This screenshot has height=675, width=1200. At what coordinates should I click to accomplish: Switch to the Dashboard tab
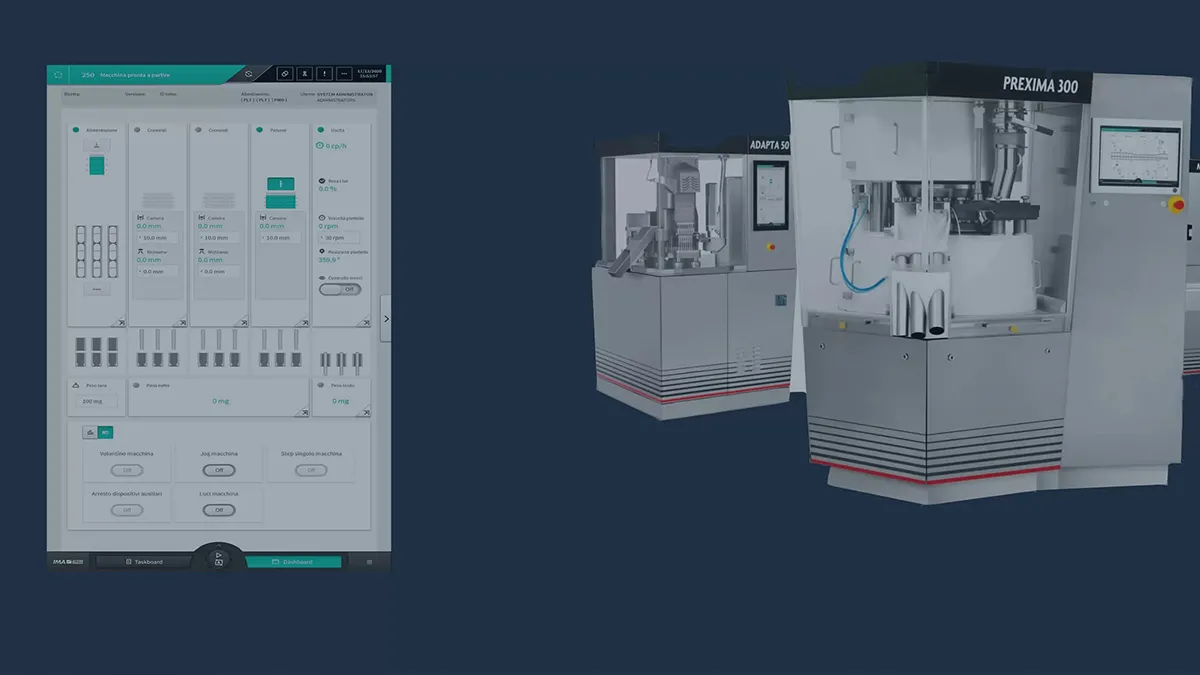[293, 562]
